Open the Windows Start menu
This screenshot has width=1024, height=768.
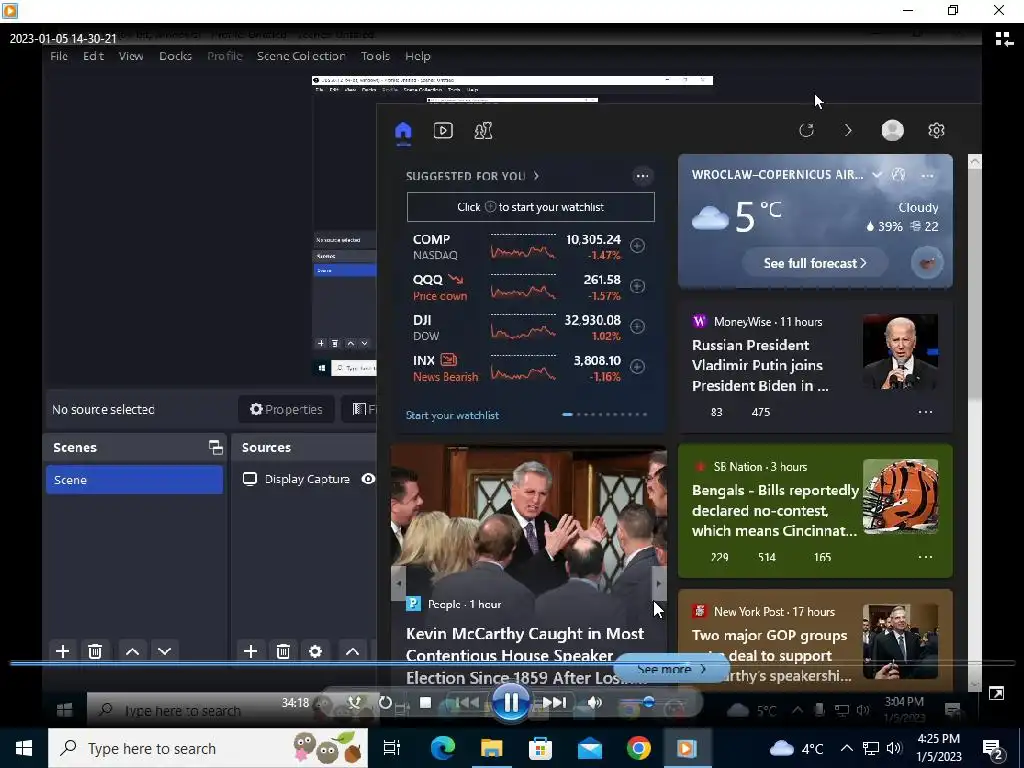24,748
